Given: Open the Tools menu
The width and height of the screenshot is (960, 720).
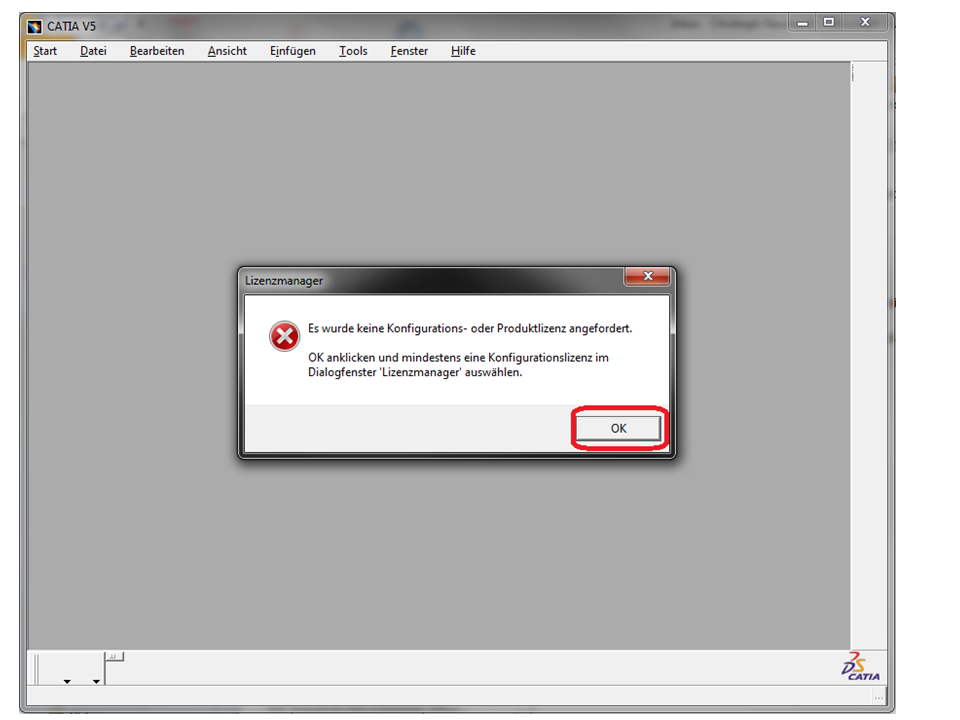Looking at the screenshot, I should (353, 51).
